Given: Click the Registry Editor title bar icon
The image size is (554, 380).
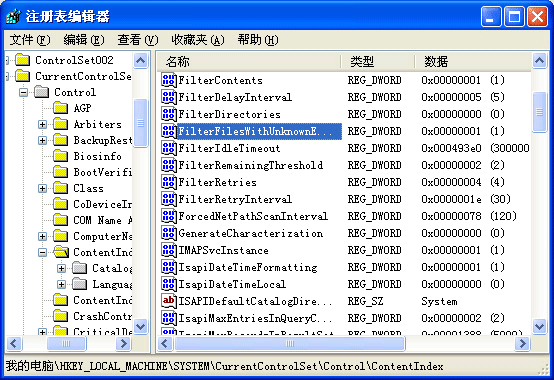Looking at the screenshot, I should pos(13,16).
